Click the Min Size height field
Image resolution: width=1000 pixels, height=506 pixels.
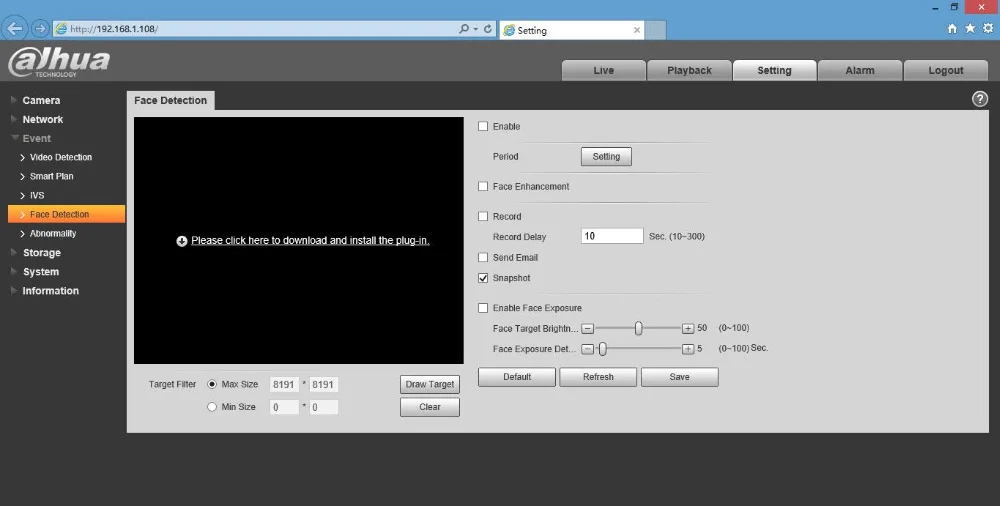323,407
